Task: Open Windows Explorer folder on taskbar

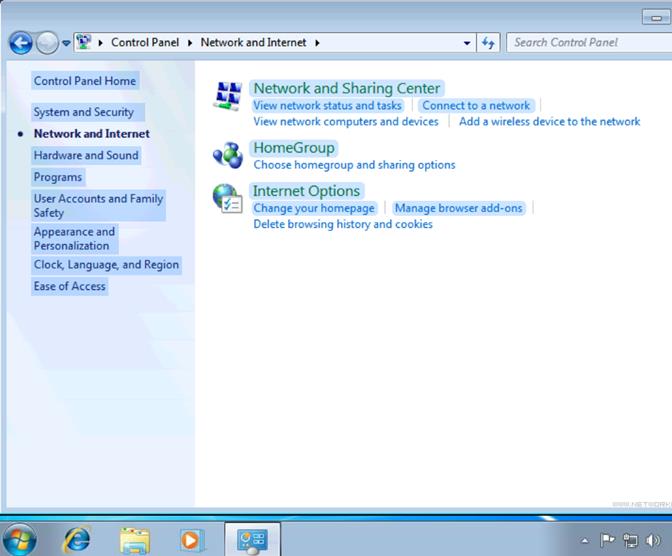Action: click(135, 540)
